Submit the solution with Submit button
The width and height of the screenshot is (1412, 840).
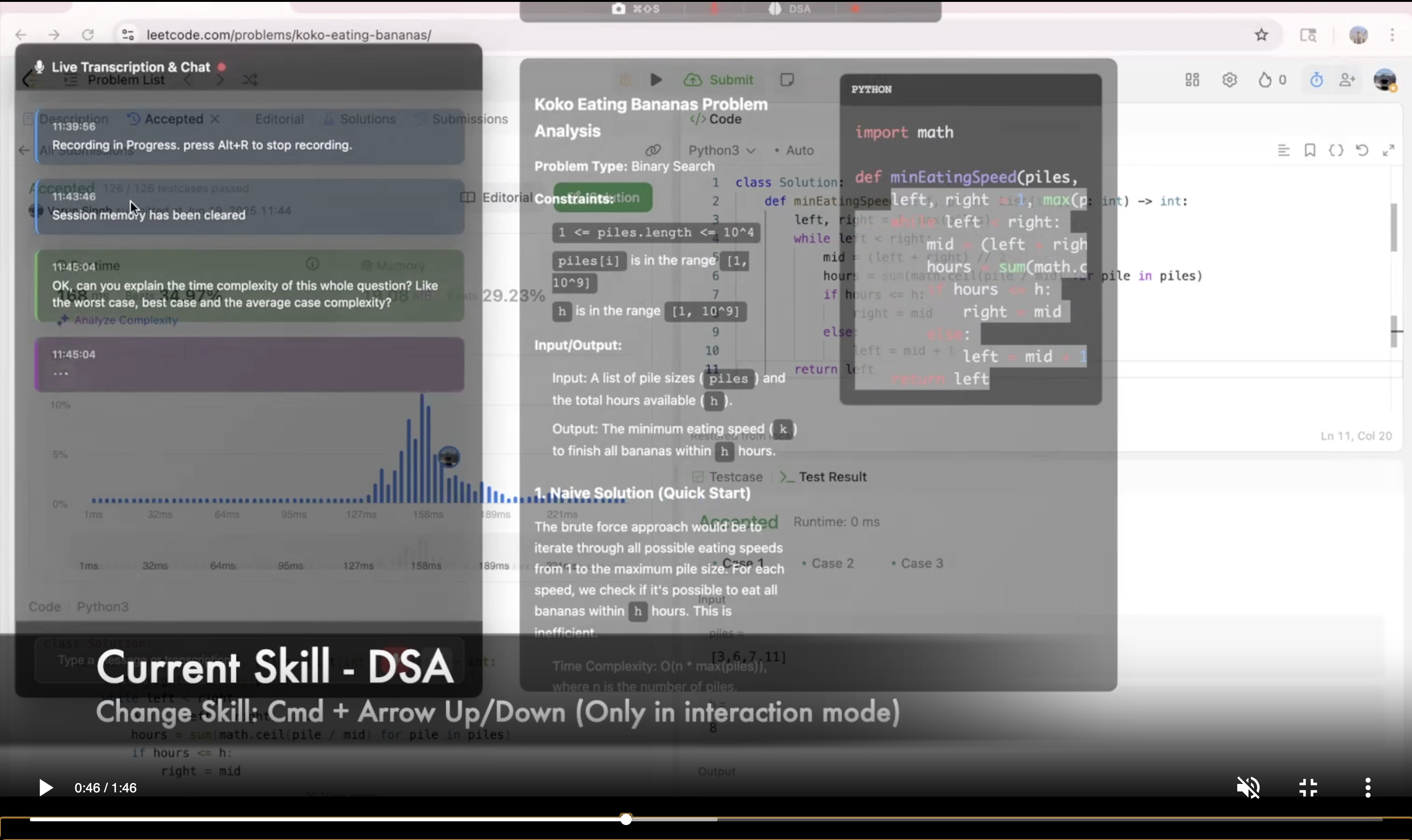click(719, 80)
